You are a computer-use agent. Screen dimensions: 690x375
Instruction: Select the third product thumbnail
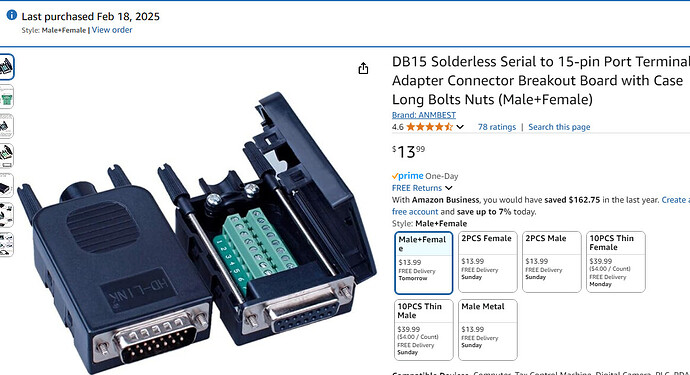tap(6, 126)
